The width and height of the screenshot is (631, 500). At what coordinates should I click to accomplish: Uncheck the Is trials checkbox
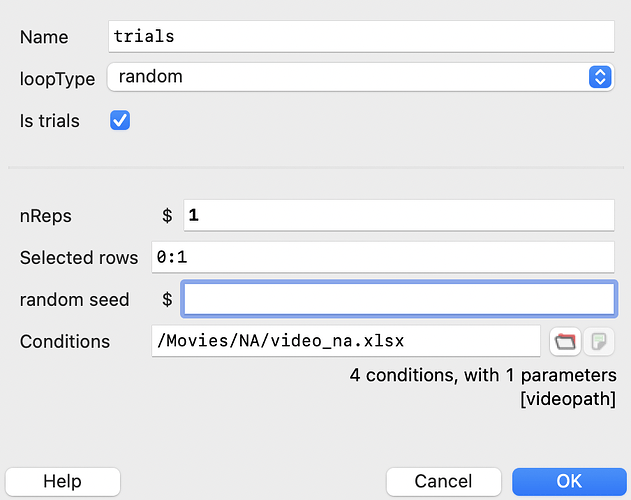click(x=120, y=120)
